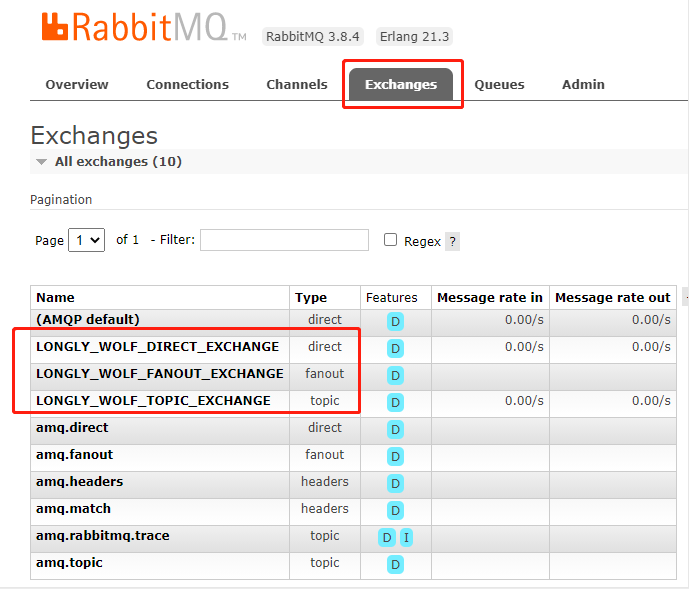Click the fanout type of LONGLY_WOLF_FANOUT_EXCHANGE
Screen dimensions: 689x589
pyautogui.click(x=325, y=374)
